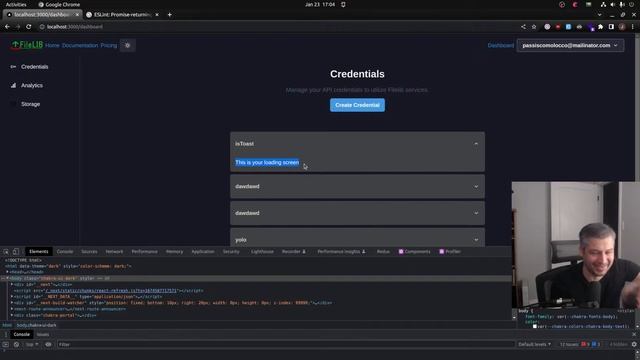The width and height of the screenshot is (640, 360).
Task: Expand the second dawdawd accordion
Action: tap(357, 213)
